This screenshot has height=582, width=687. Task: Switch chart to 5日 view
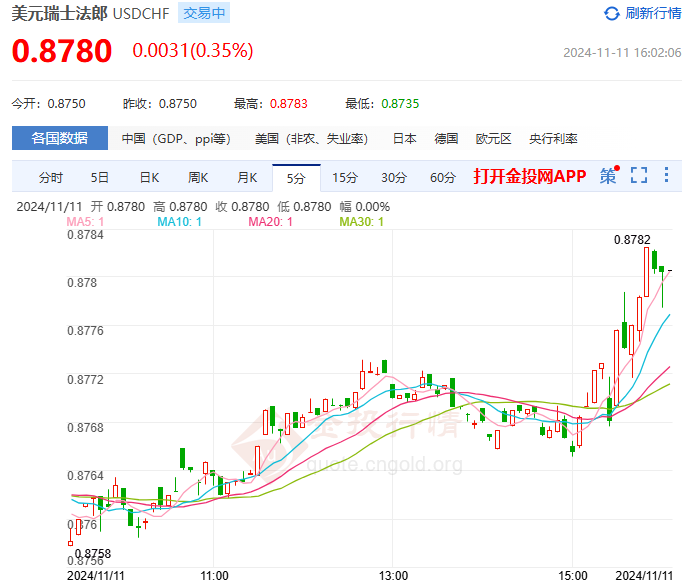(x=99, y=177)
